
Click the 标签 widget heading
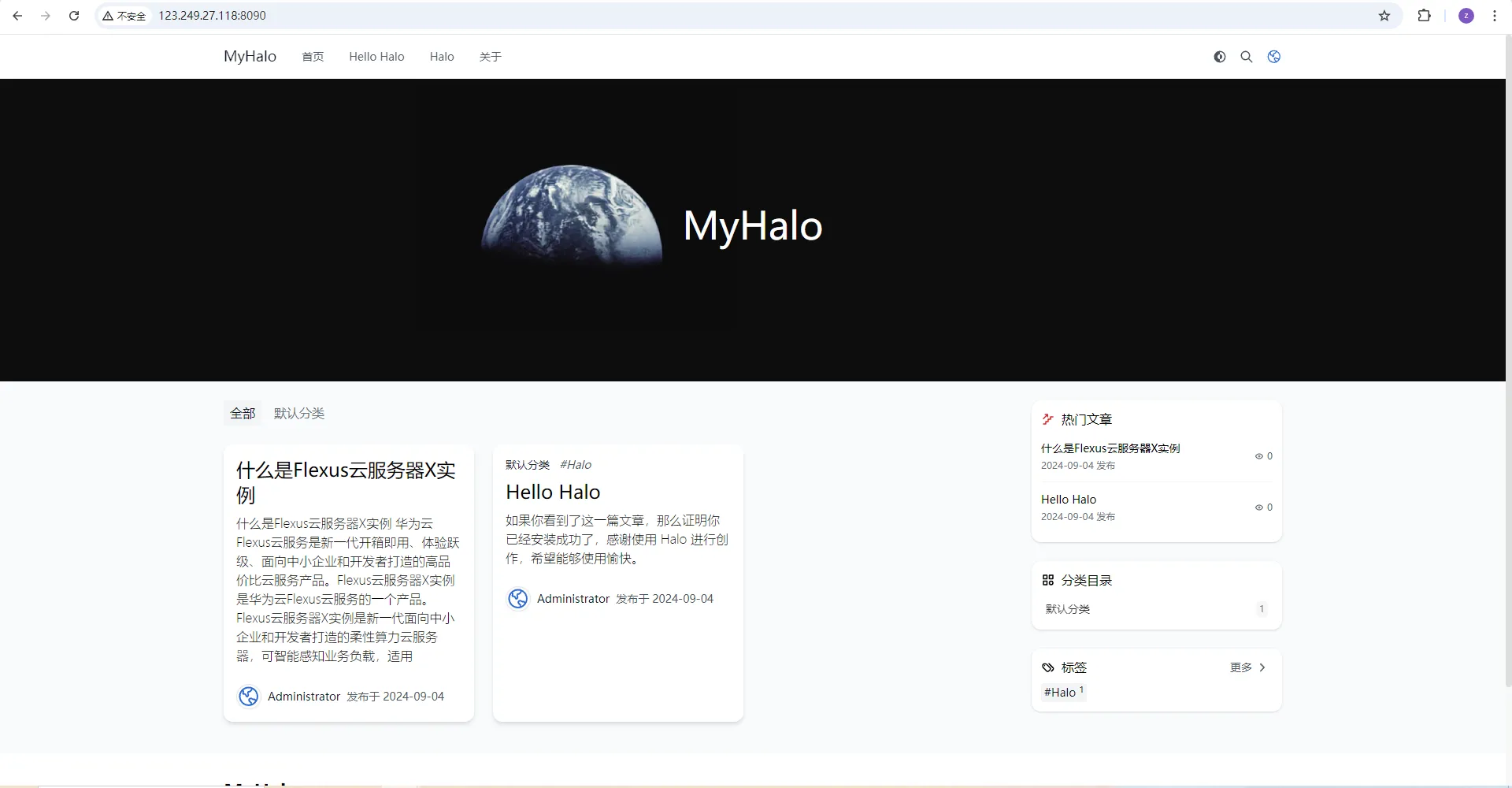click(x=1074, y=667)
